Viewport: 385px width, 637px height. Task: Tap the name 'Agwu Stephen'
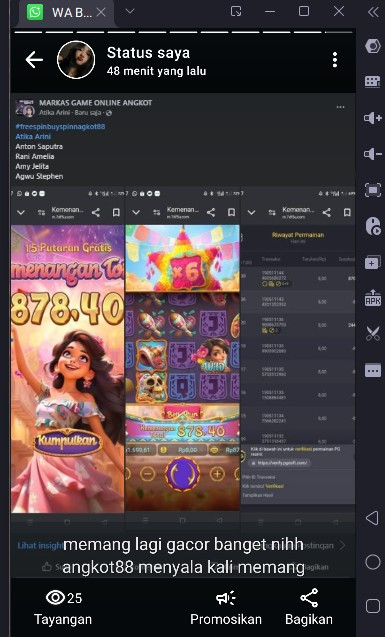pyautogui.click(x=39, y=176)
